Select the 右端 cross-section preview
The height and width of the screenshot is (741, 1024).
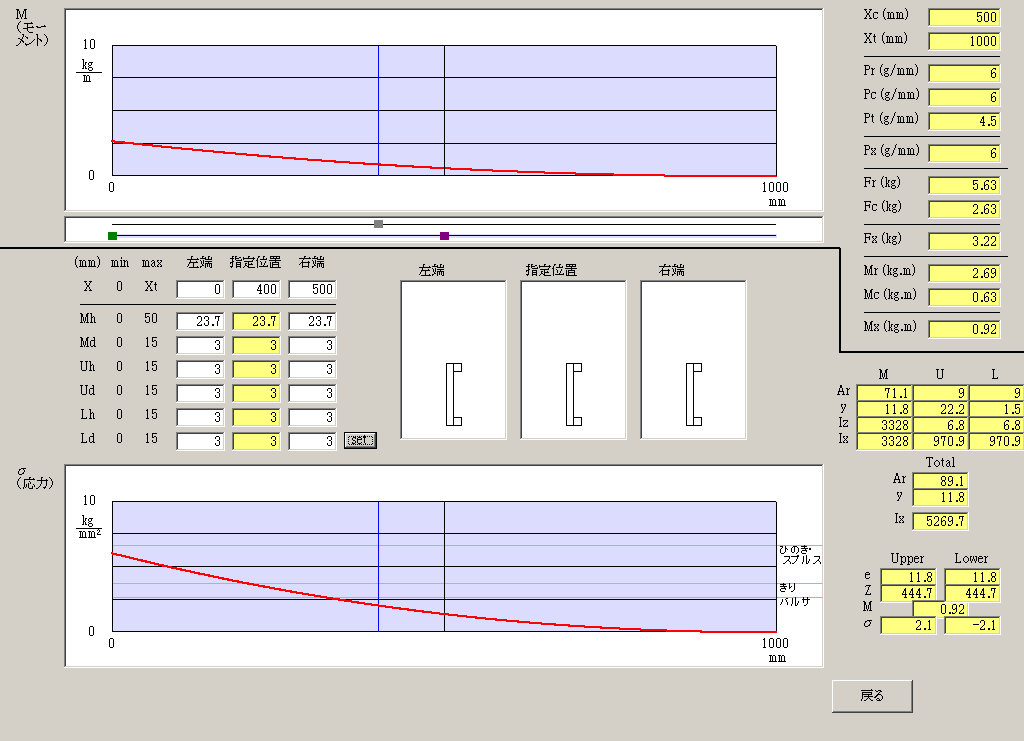[693, 360]
